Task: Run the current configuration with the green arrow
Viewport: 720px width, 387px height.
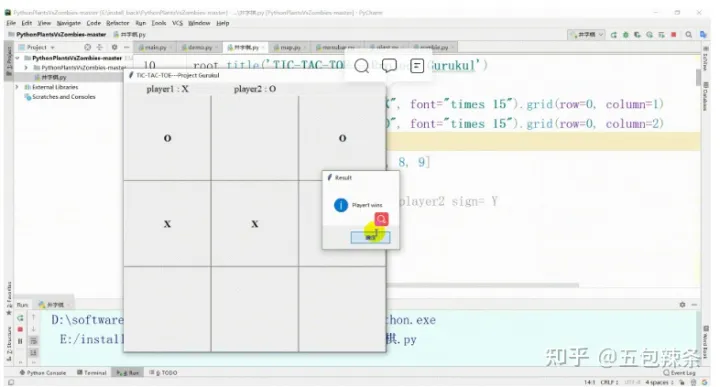Action: 614,34
